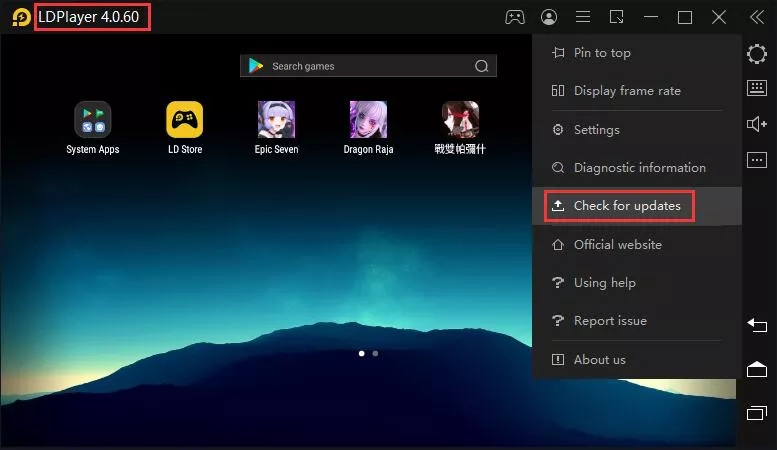Launch the Epic Seven game
The height and width of the screenshot is (450, 777).
tap(277, 128)
